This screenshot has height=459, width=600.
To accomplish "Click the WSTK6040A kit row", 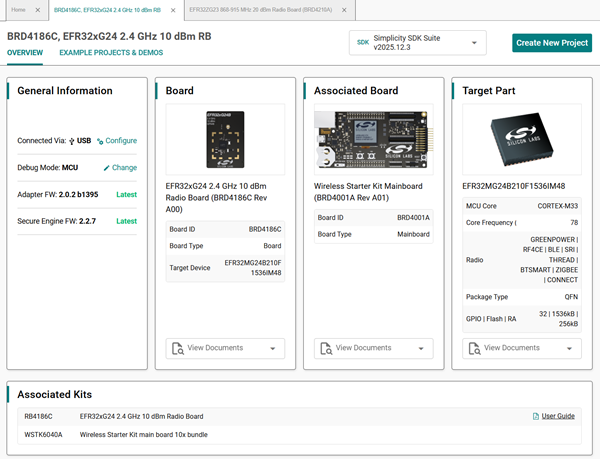I will (x=299, y=435).
